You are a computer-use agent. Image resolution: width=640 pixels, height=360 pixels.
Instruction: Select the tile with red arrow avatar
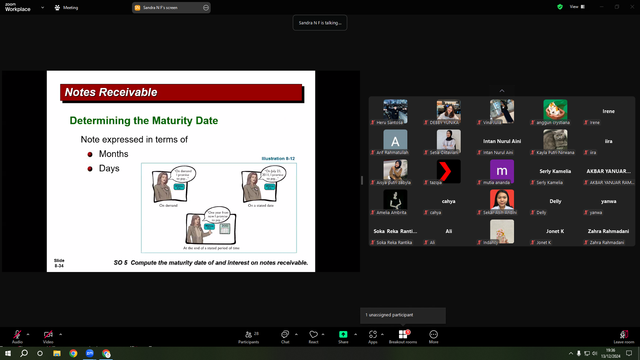tap(448, 171)
